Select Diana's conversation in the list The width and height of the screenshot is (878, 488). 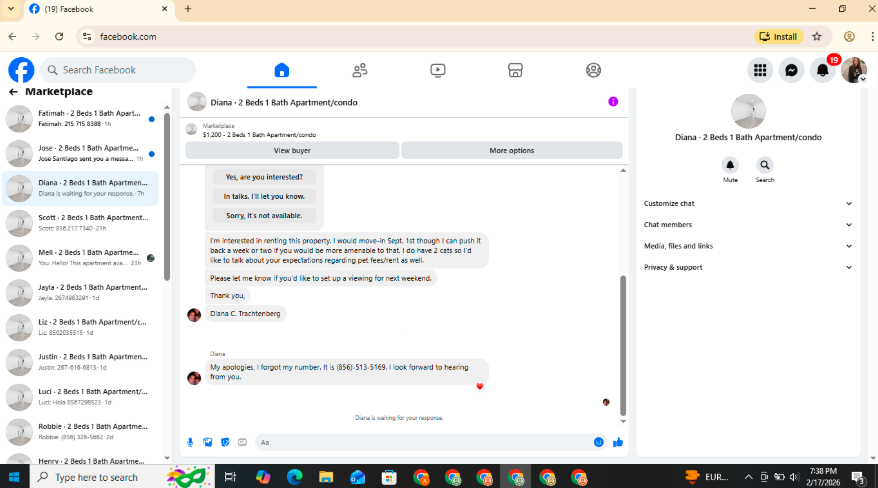point(81,188)
